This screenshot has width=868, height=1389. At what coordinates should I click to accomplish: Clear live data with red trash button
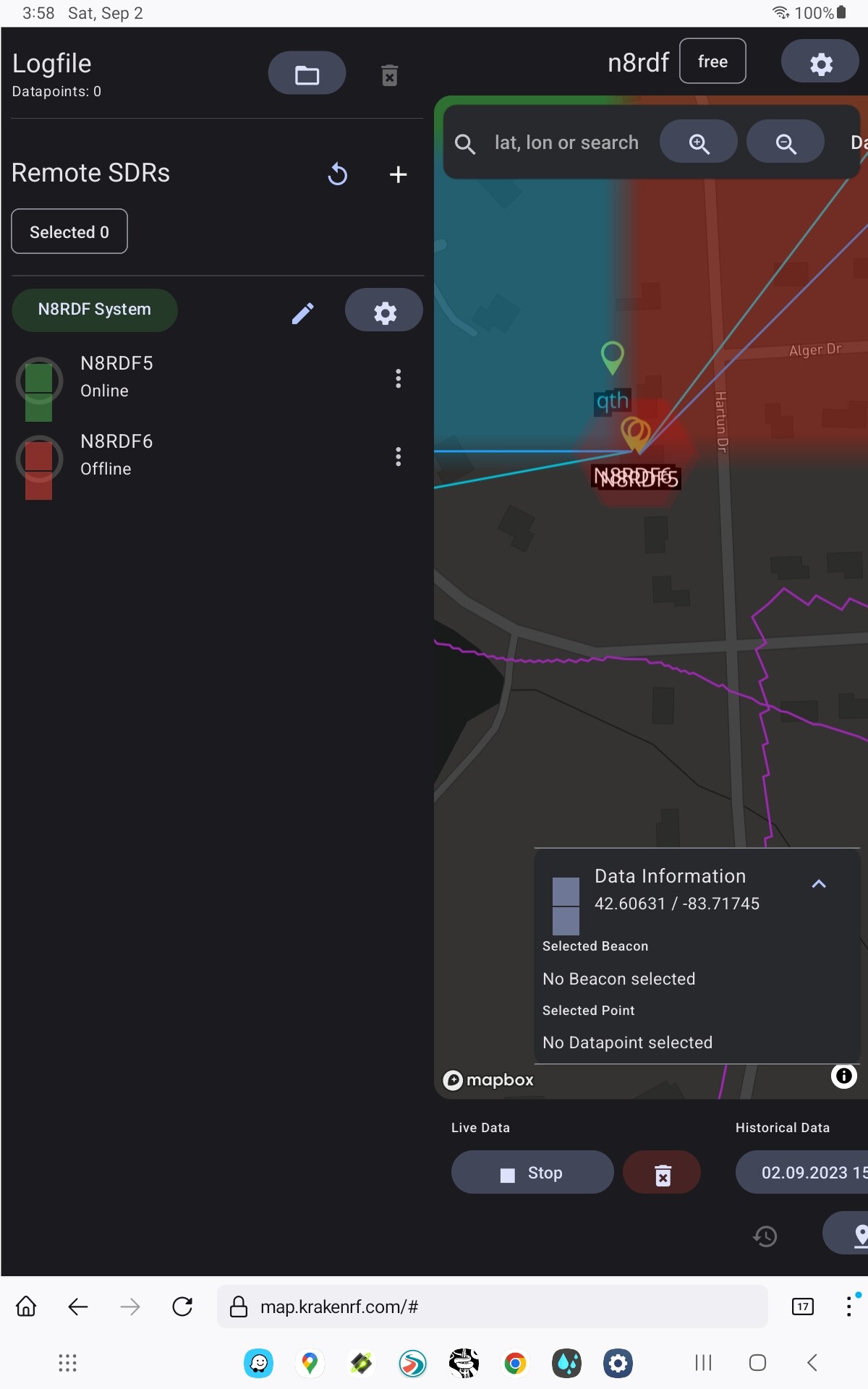tap(662, 1173)
